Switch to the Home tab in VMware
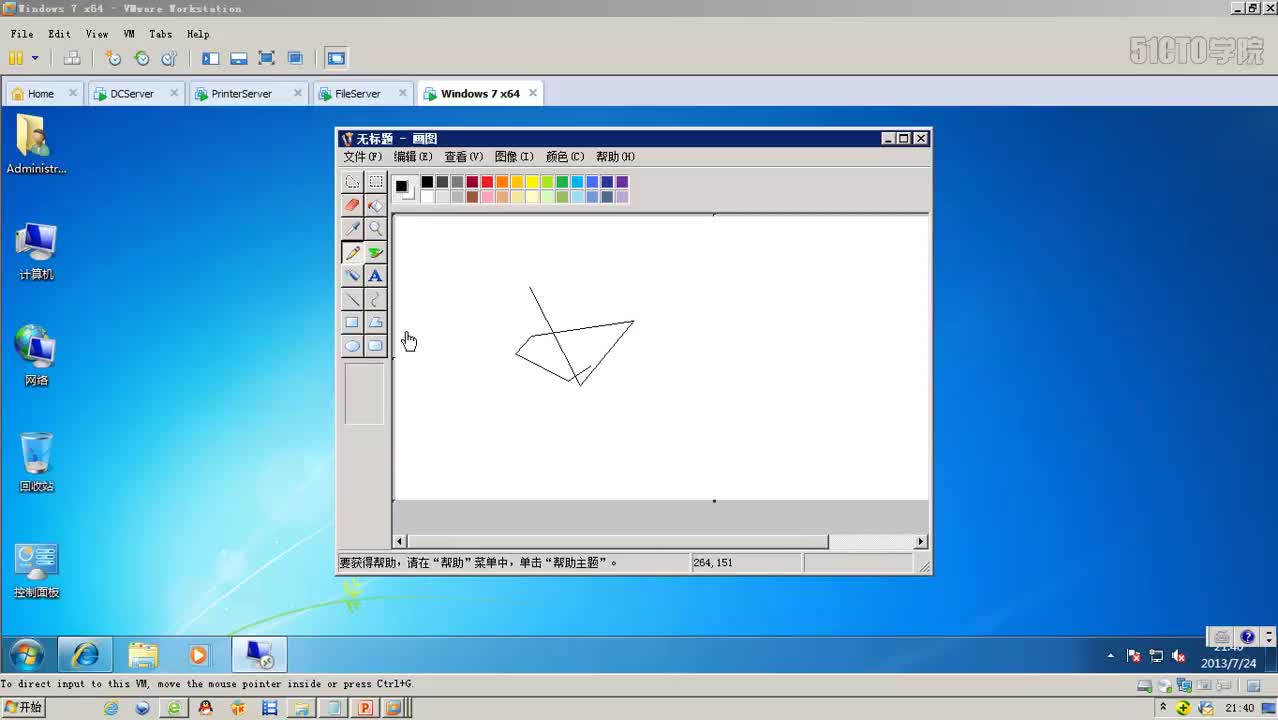Screen dimensions: 1278x720 (44, 94)
